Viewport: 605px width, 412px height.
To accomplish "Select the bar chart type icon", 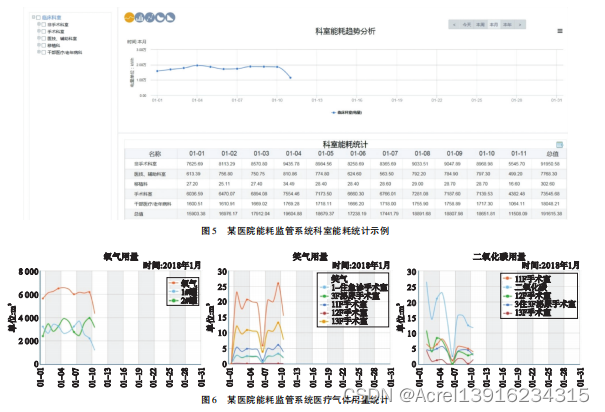I will [x=139, y=17].
